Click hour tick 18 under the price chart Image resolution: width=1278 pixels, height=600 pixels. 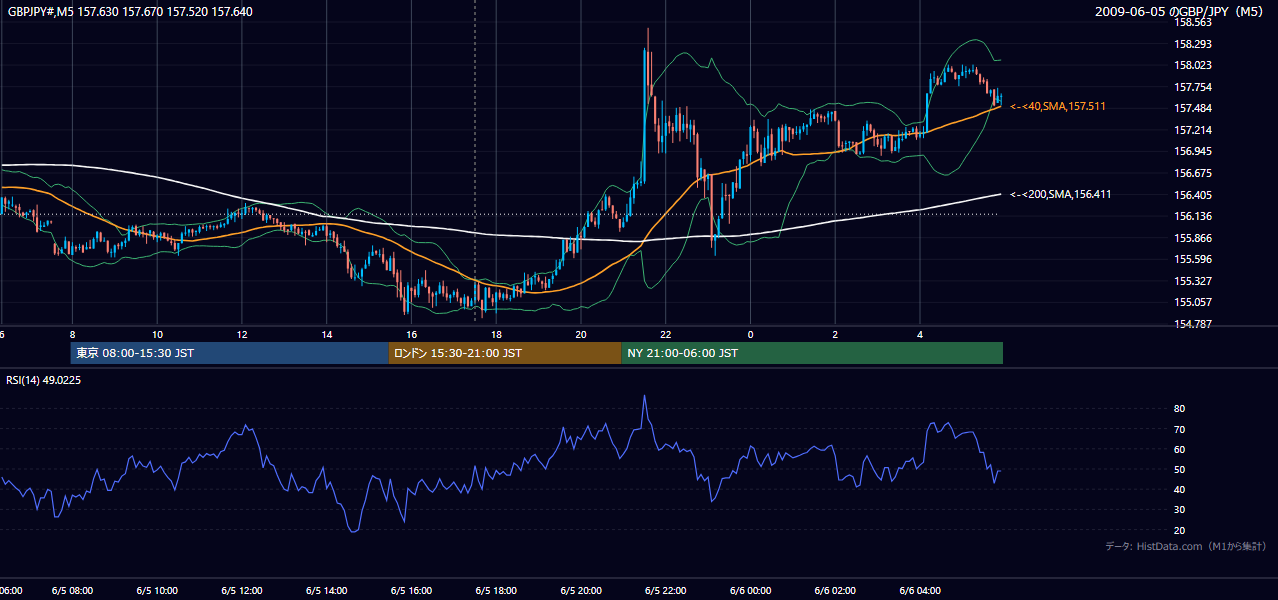[496, 334]
